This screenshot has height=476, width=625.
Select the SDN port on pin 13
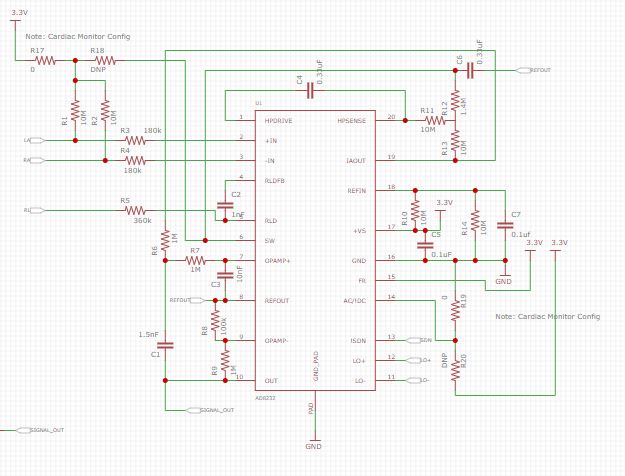point(419,340)
